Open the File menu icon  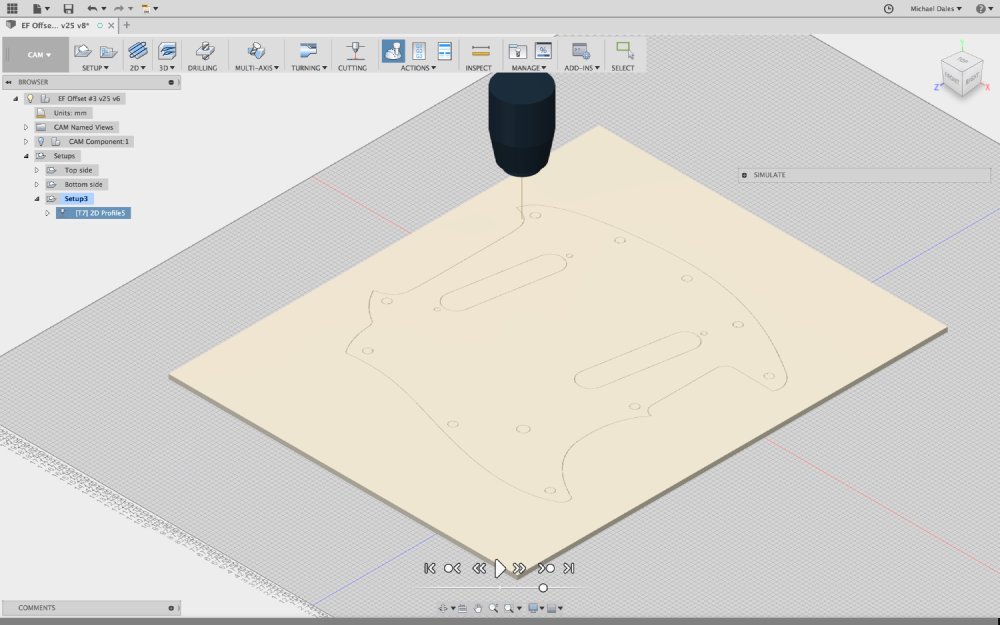coord(40,8)
